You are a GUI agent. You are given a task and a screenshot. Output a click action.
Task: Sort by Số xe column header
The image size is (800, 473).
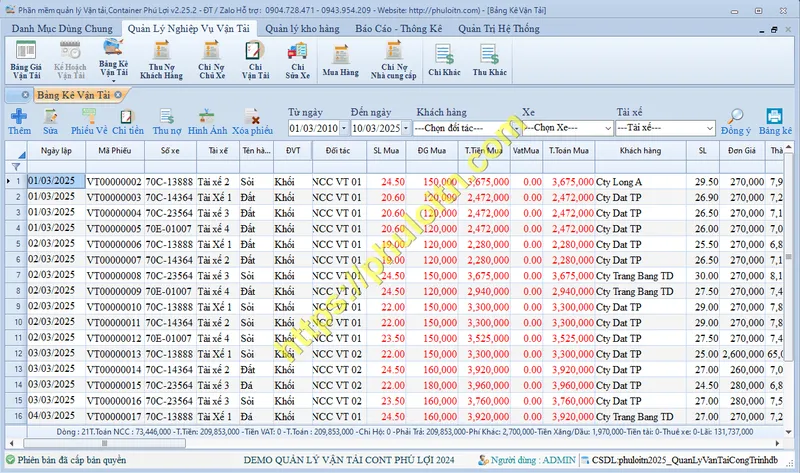tap(170, 151)
